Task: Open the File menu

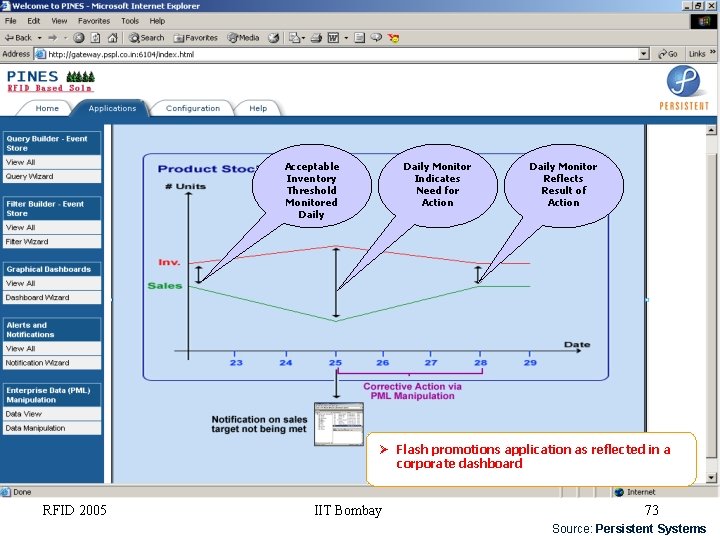Action: pos(11,21)
